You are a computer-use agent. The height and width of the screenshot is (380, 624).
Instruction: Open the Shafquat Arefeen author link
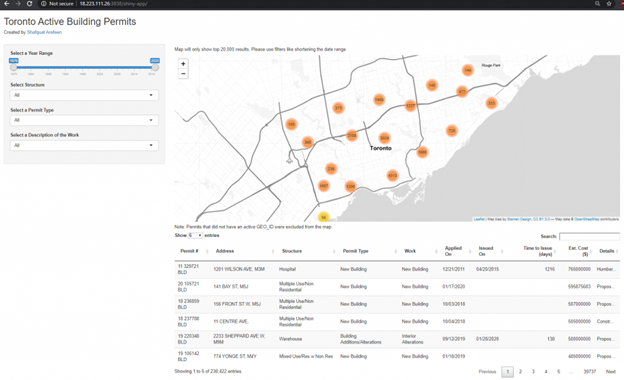[x=44, y=32]
